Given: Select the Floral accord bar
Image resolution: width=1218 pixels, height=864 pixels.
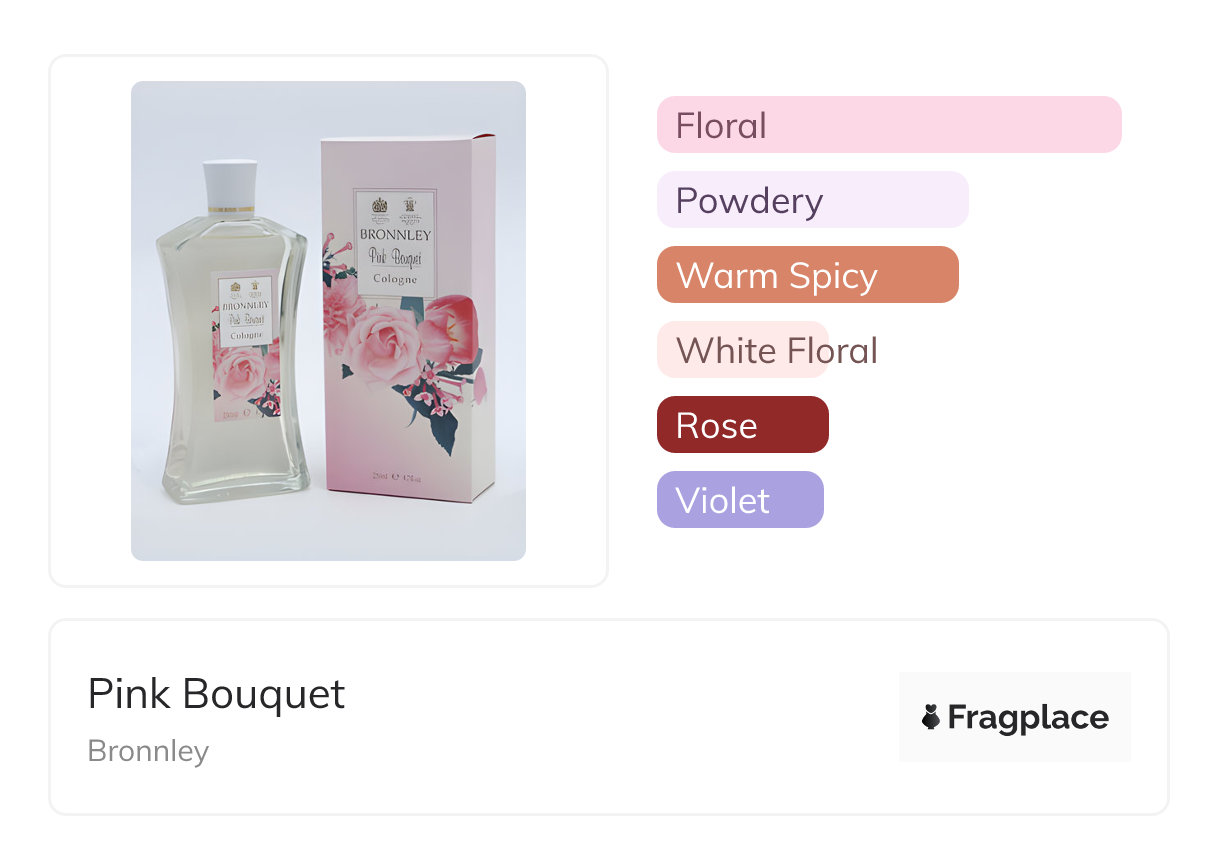Looking at the screenshot, I should (x=888, y=125).
